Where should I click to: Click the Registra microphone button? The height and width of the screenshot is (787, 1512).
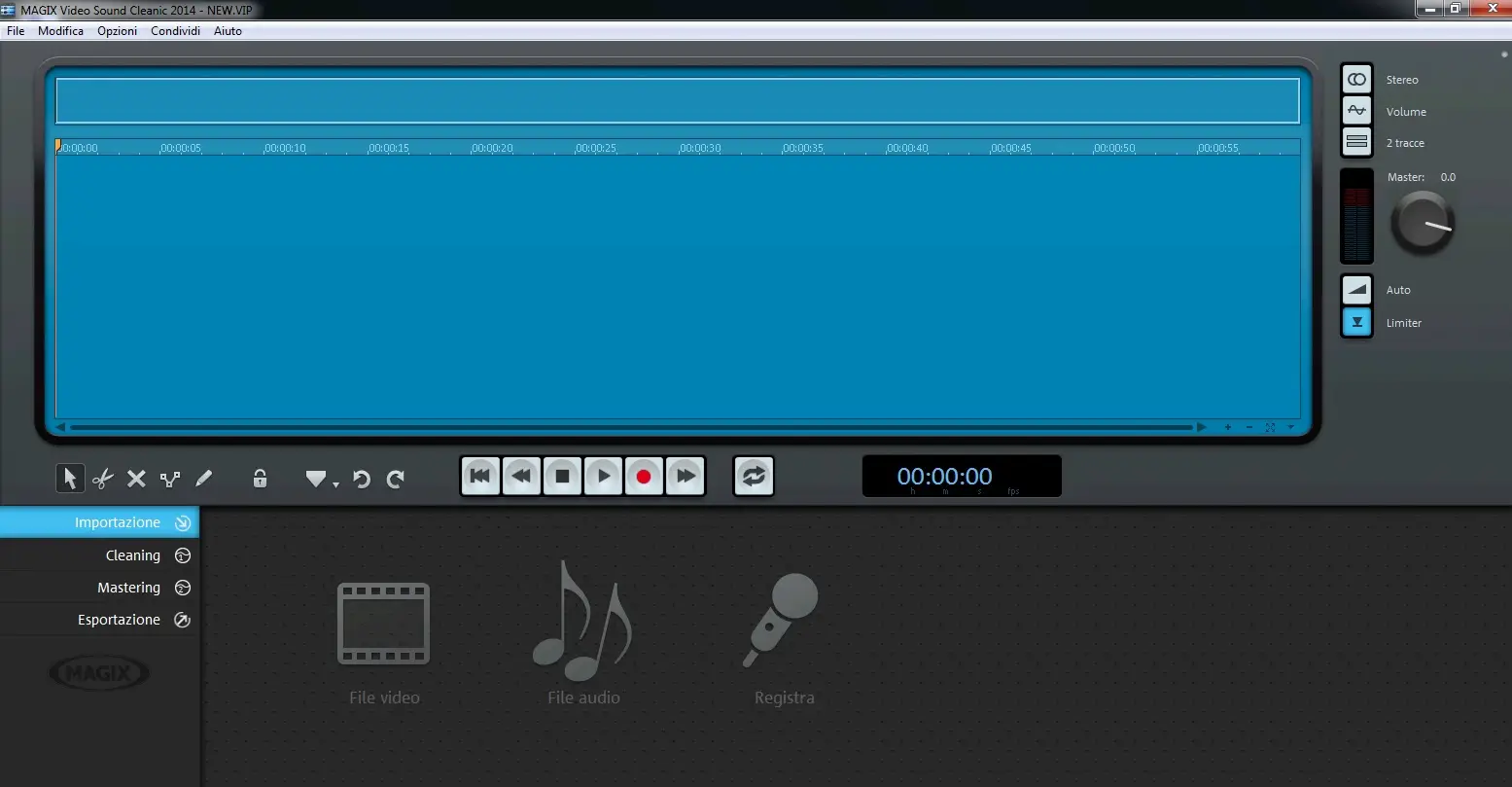pyautogui.click(x=784, y=639)
